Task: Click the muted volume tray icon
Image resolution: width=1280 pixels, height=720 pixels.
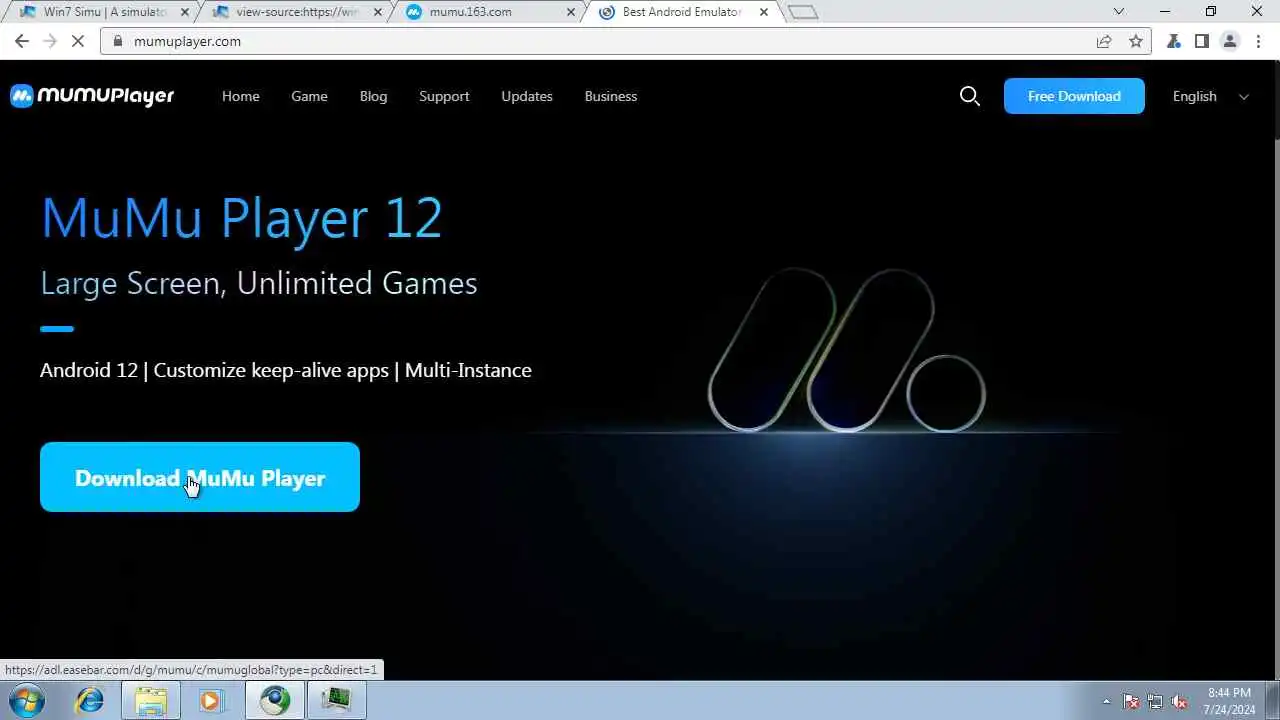Action: point(1179,701)
